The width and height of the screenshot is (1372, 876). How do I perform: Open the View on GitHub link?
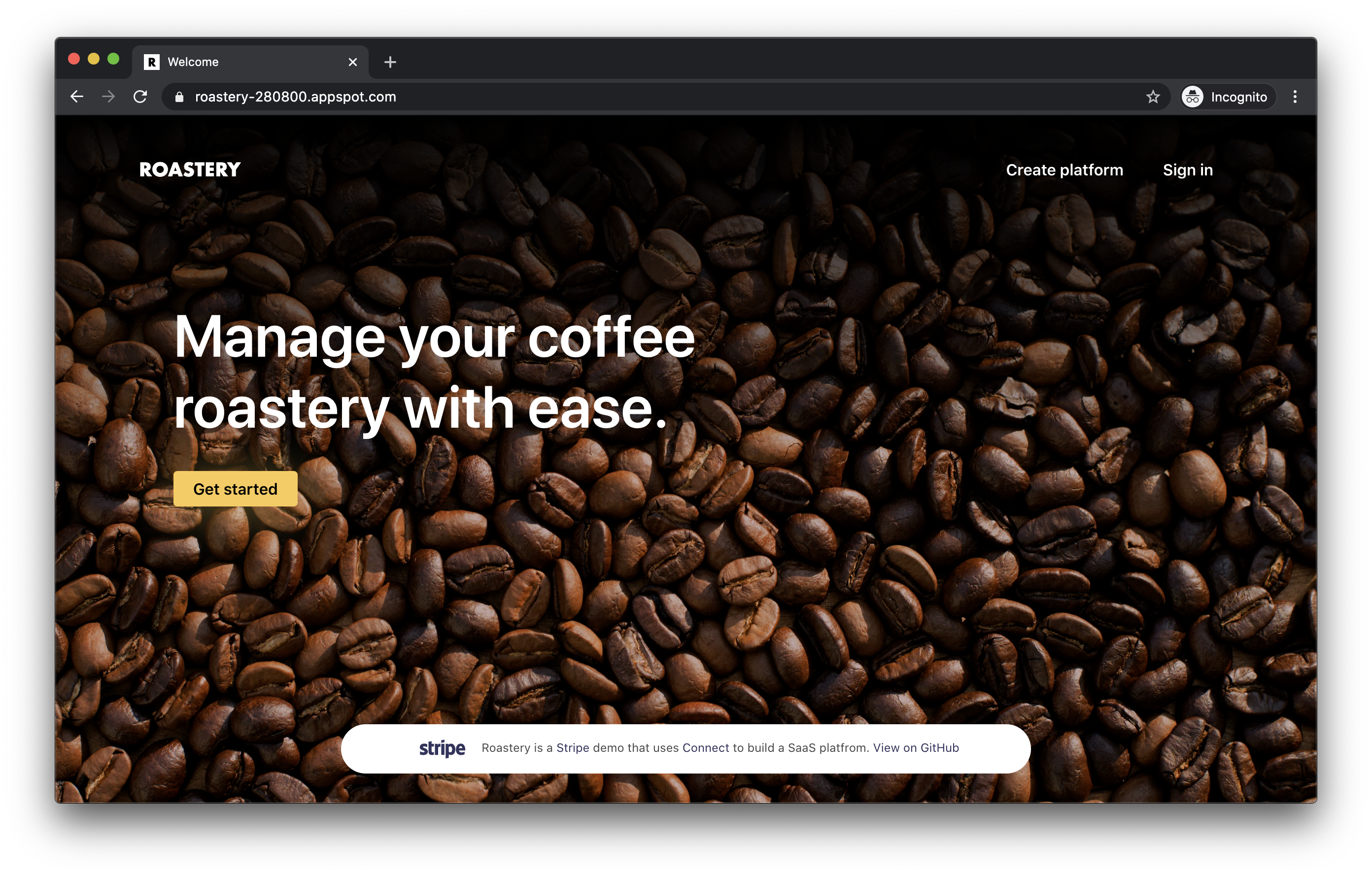[916, 748]
